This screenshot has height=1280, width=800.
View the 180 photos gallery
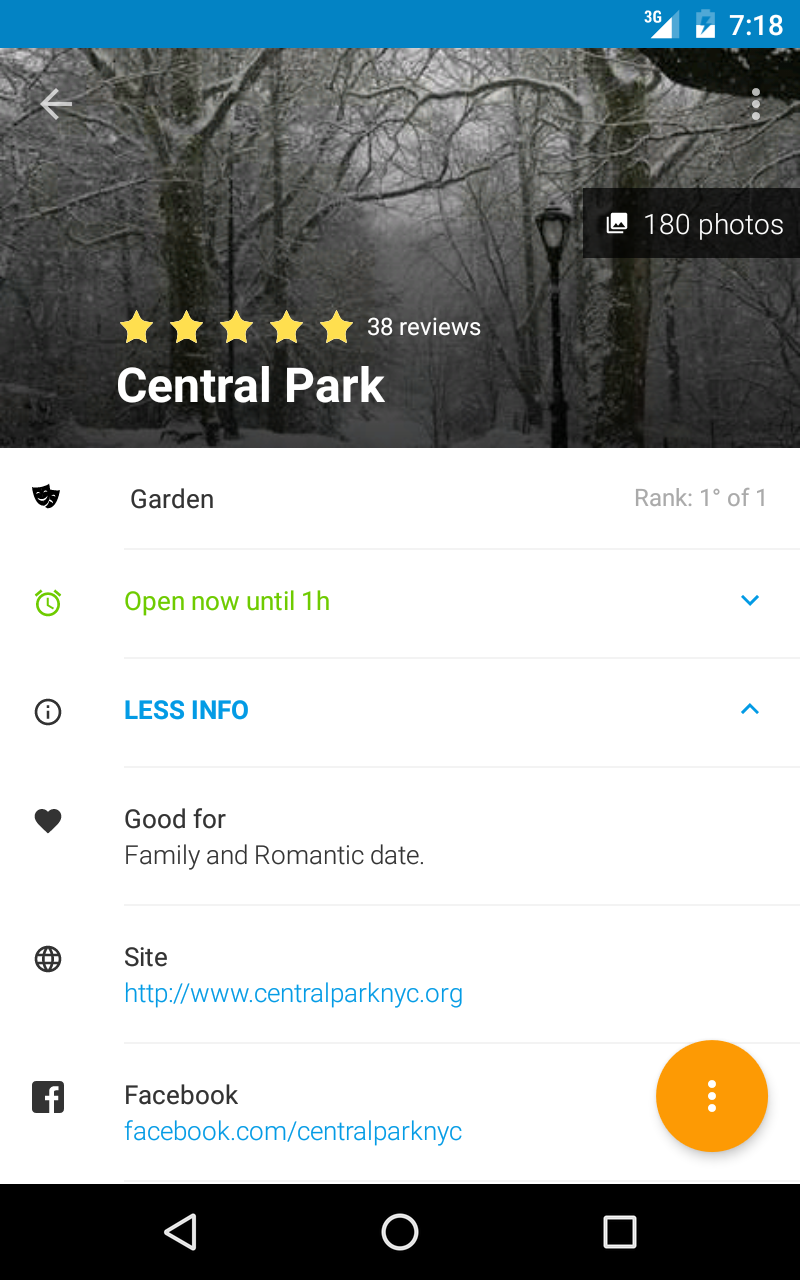(x=695, y=224)
